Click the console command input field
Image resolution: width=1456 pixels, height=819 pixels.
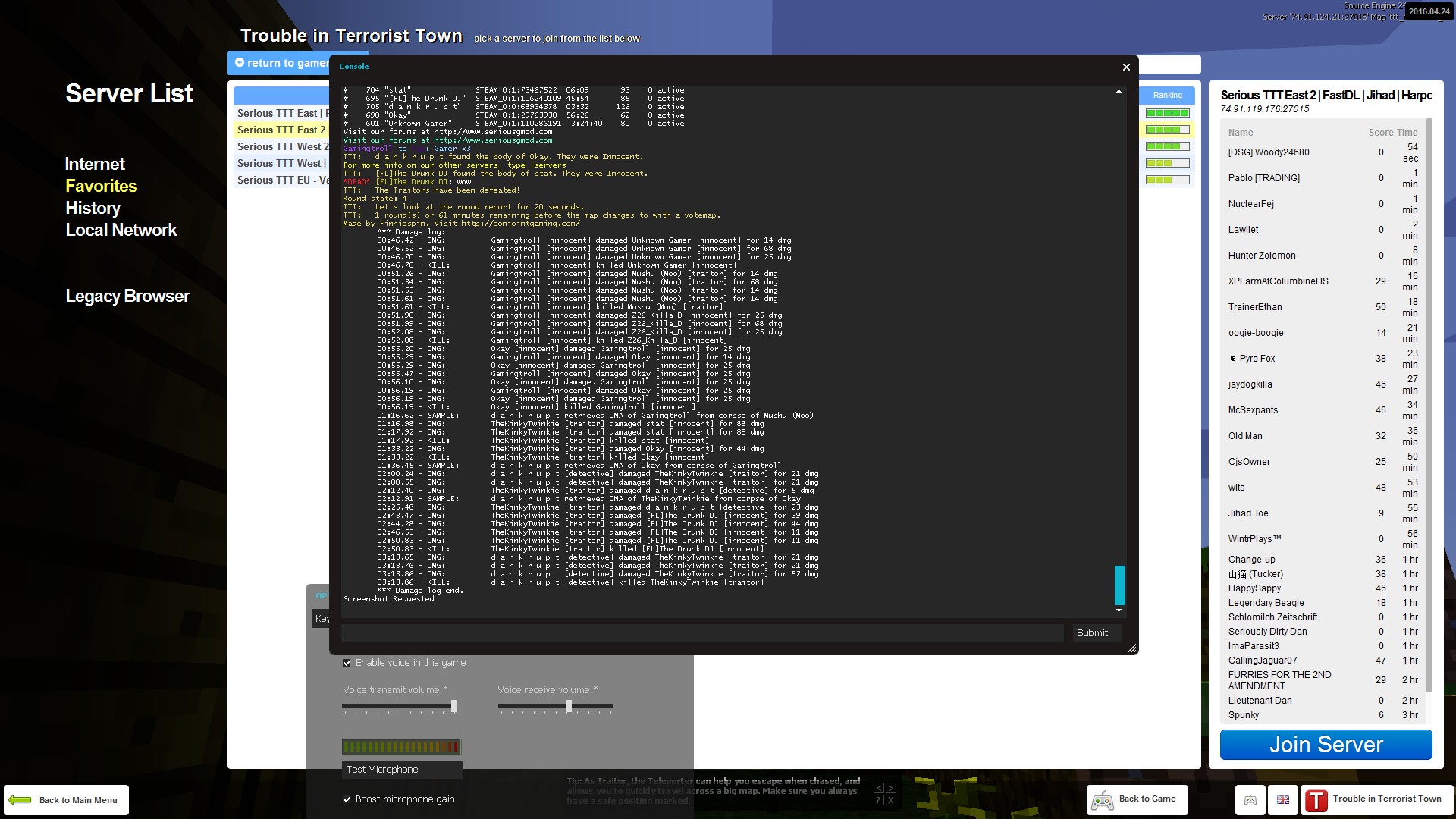[x=702, y=633]
